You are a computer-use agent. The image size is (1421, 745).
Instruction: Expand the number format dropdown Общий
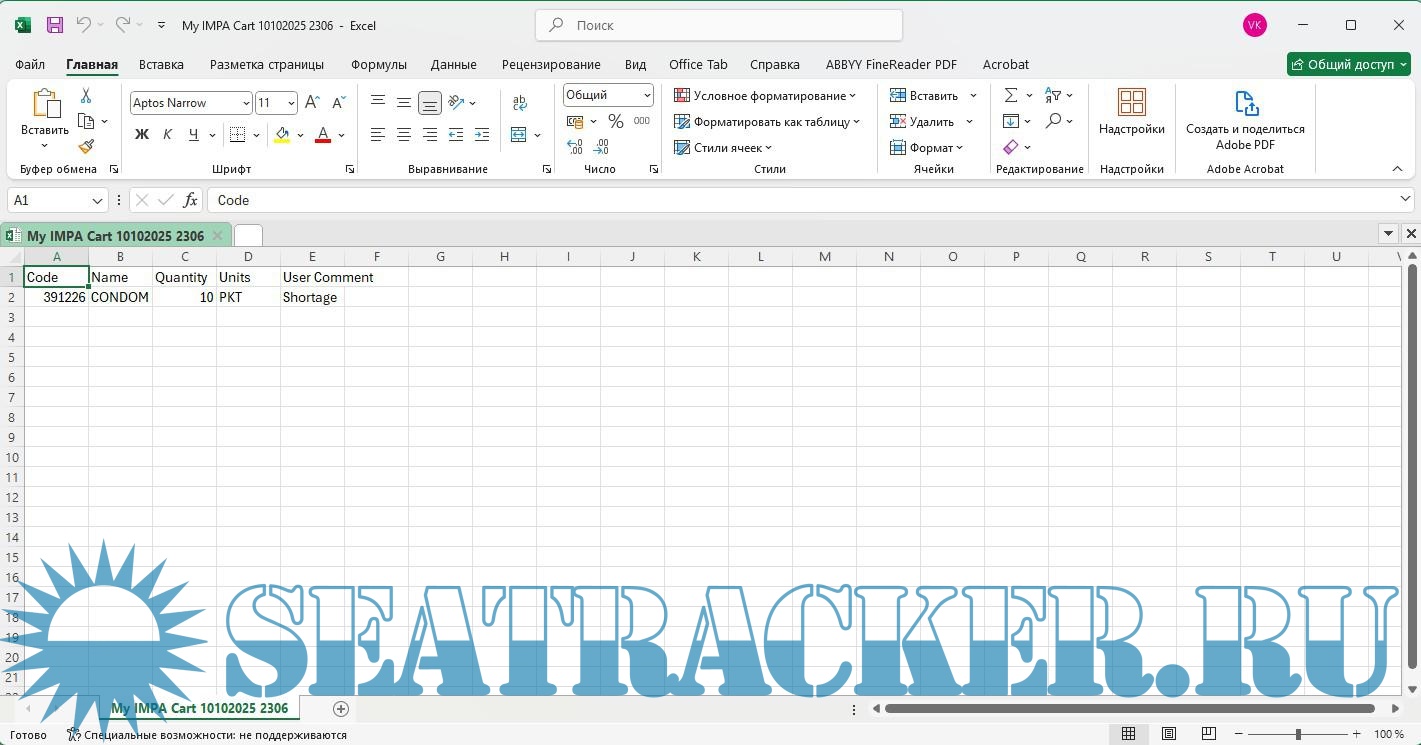coord(647,95)
